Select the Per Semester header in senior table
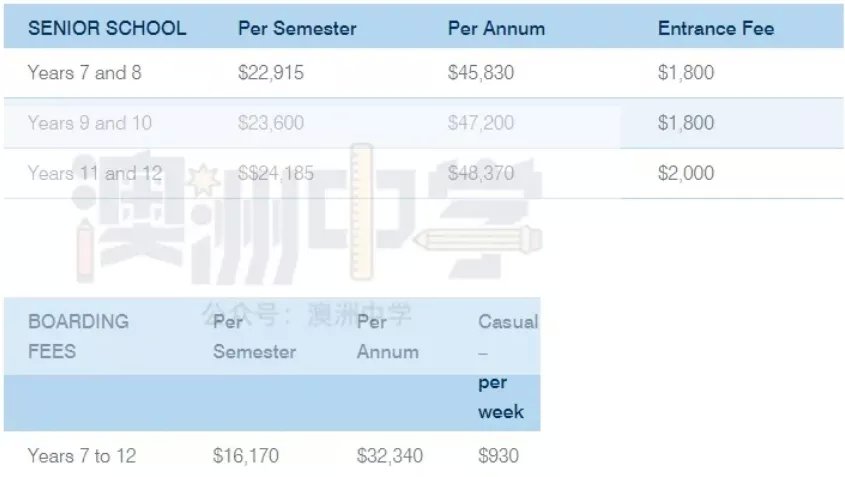The image size is (845, 477). coord(297,28)
